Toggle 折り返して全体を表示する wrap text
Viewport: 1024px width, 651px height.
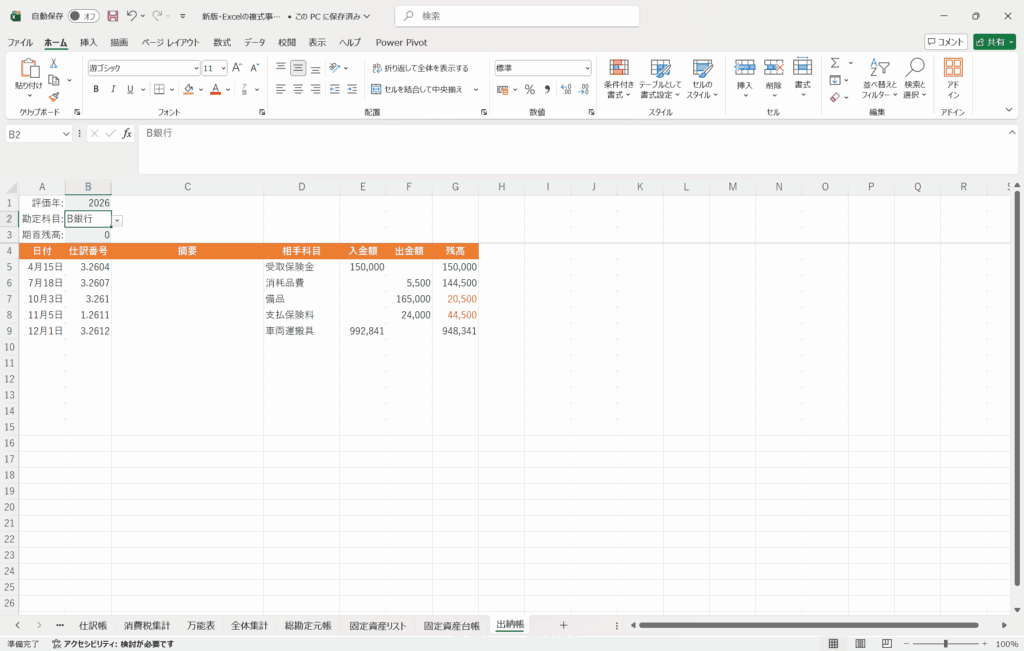coord(420,68)
